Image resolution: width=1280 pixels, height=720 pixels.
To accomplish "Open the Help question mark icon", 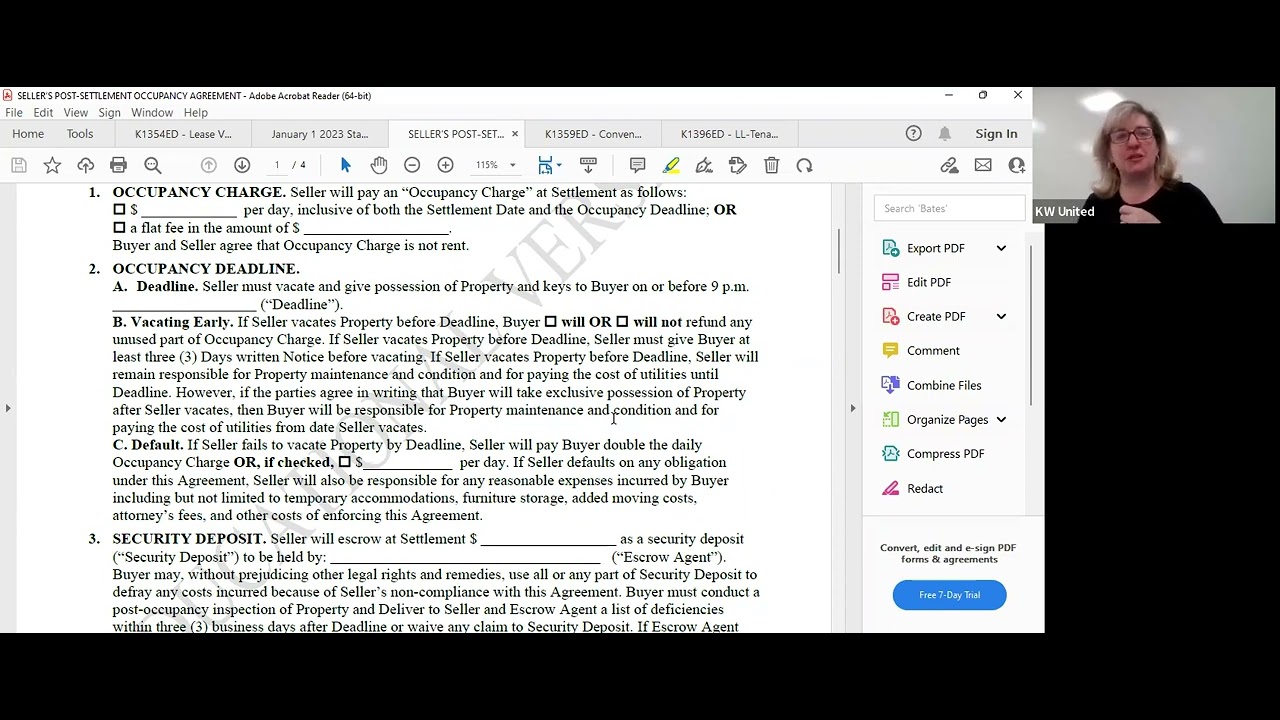I will click(913, 133).
